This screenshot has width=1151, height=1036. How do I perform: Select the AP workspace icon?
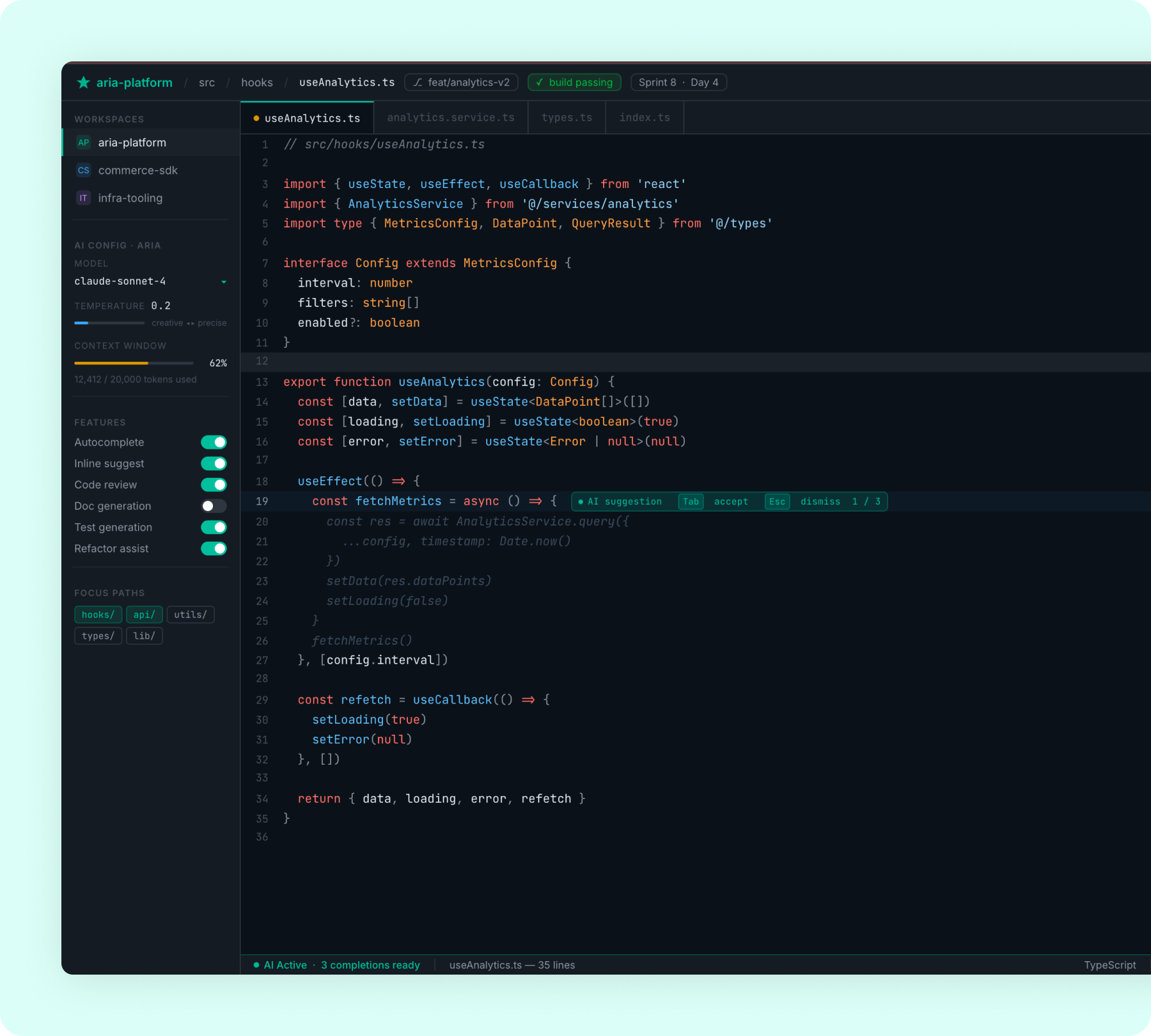(x=83, y=142)
